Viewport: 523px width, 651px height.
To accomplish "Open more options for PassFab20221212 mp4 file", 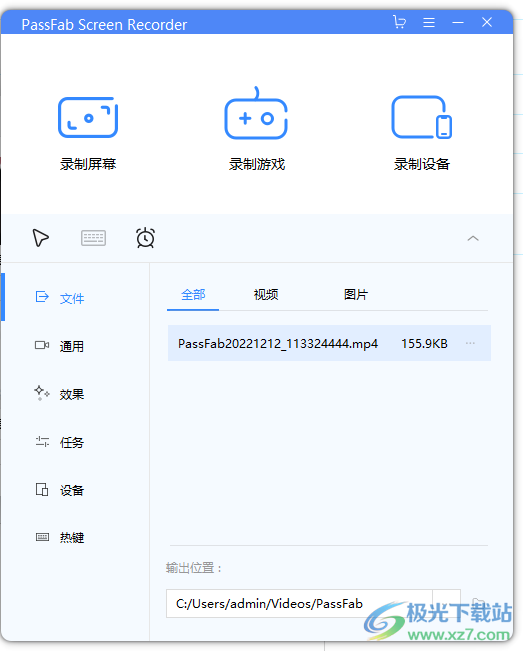I will [x=470, y=343].
